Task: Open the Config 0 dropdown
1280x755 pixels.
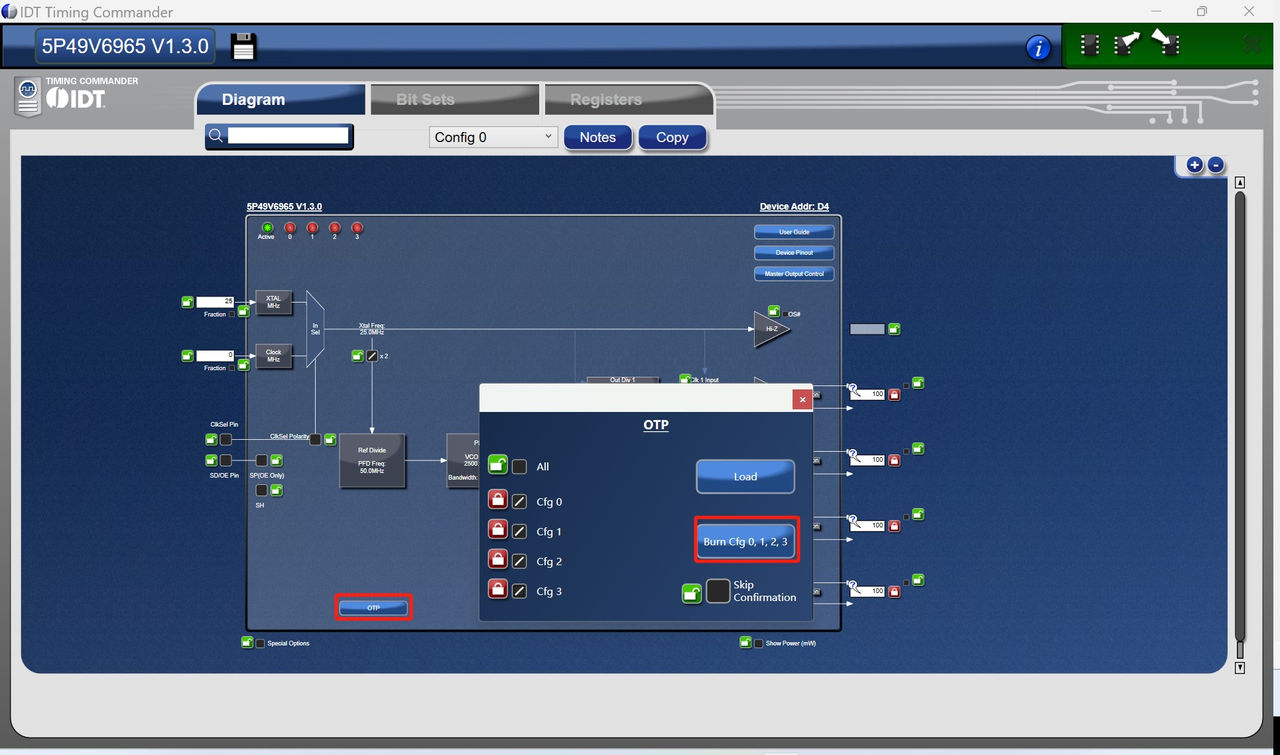Action: (493, 137)
